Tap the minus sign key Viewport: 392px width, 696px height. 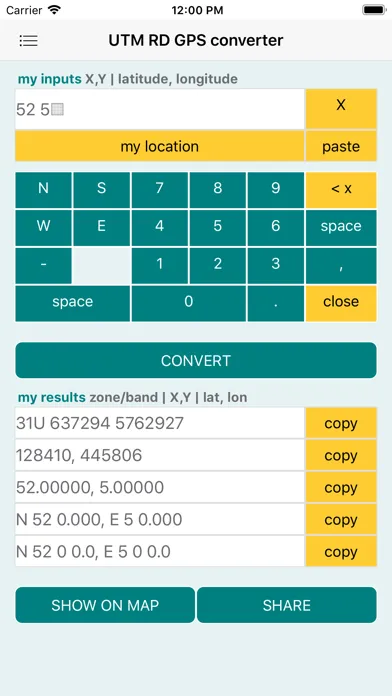pos(44,265)
